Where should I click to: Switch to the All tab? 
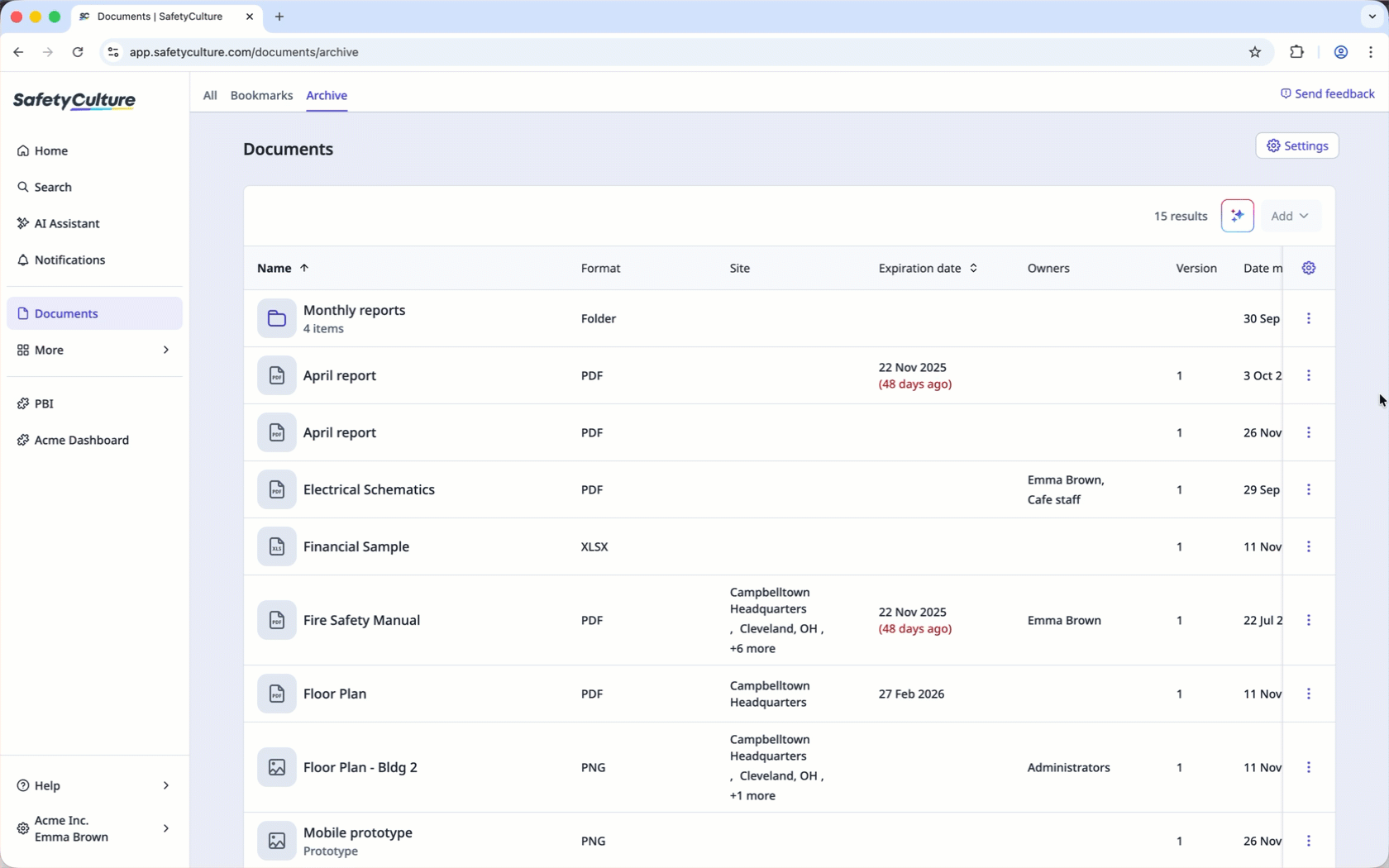(x=210, y=95)
